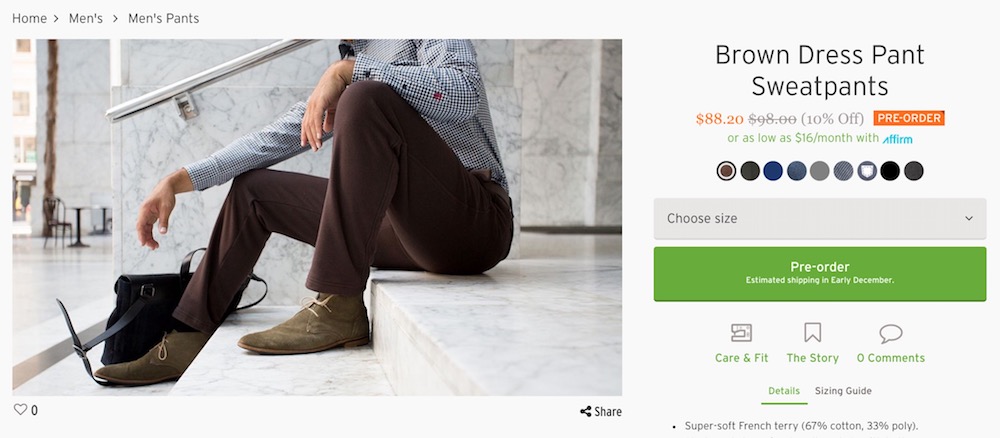Select the royal blue color swatch
The width and height of the screenshot is (1000, 438).
(773, 171)
